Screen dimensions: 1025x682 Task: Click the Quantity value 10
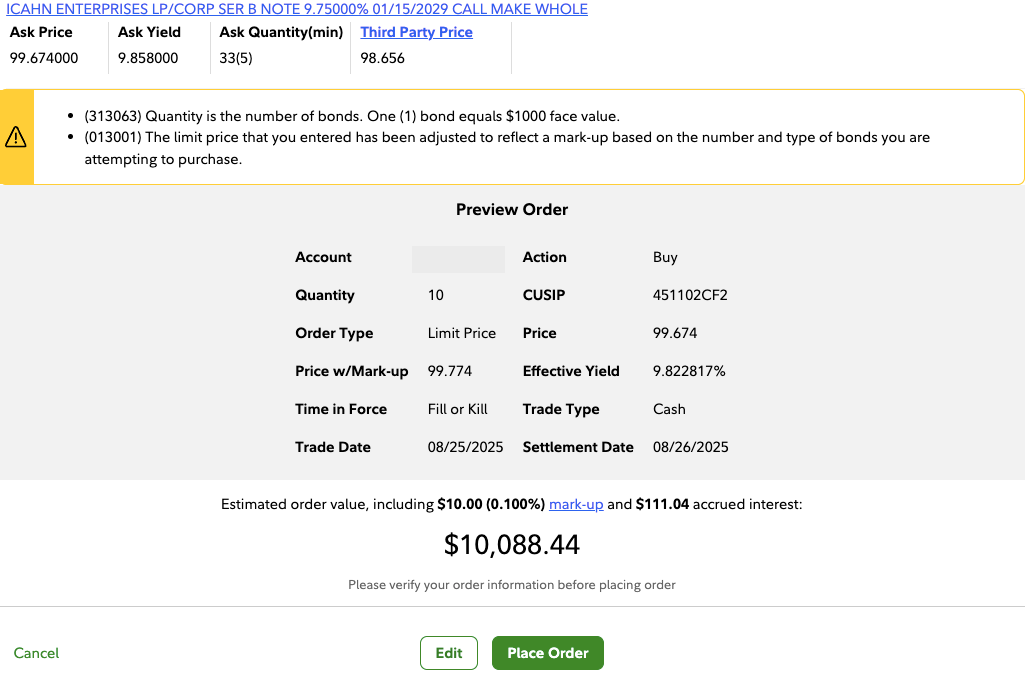(x=435, y=295)
